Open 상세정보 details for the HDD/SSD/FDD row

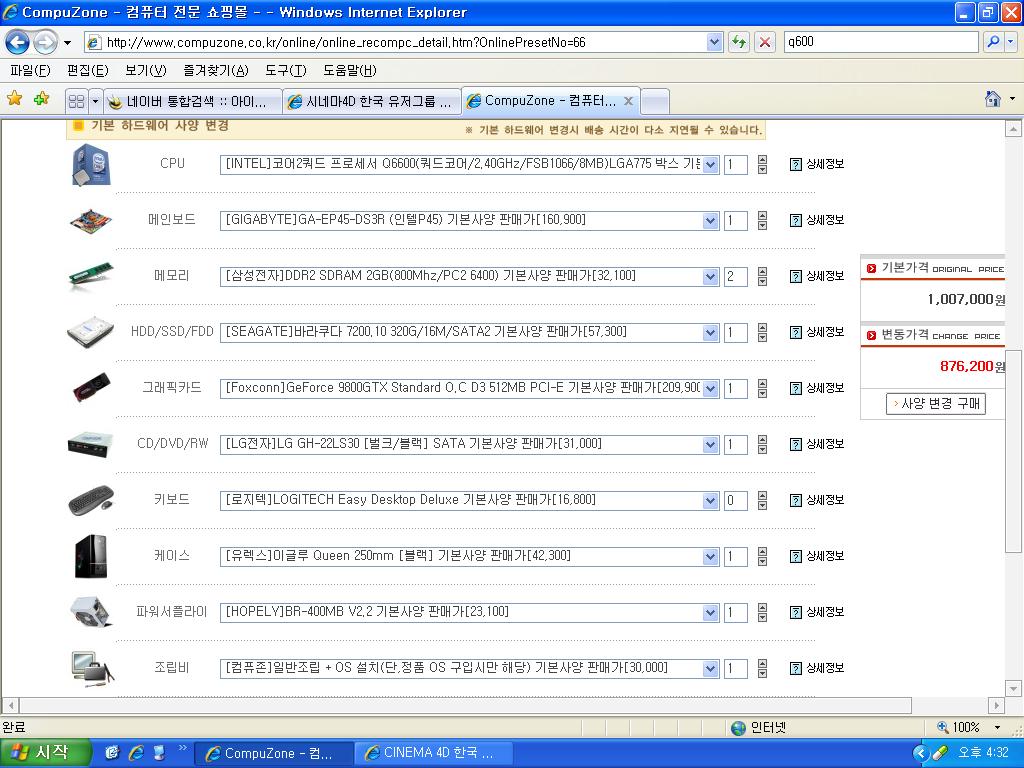817,332
